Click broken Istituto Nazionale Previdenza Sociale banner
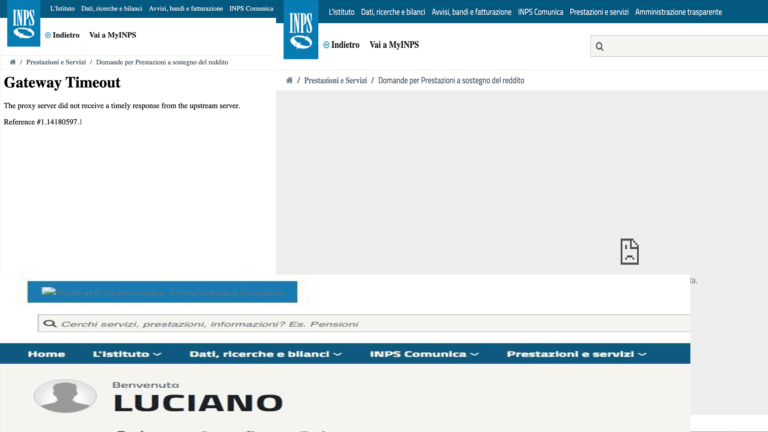Image resolution: width=768 pixels, height=432 pixels. coord(162,292)
